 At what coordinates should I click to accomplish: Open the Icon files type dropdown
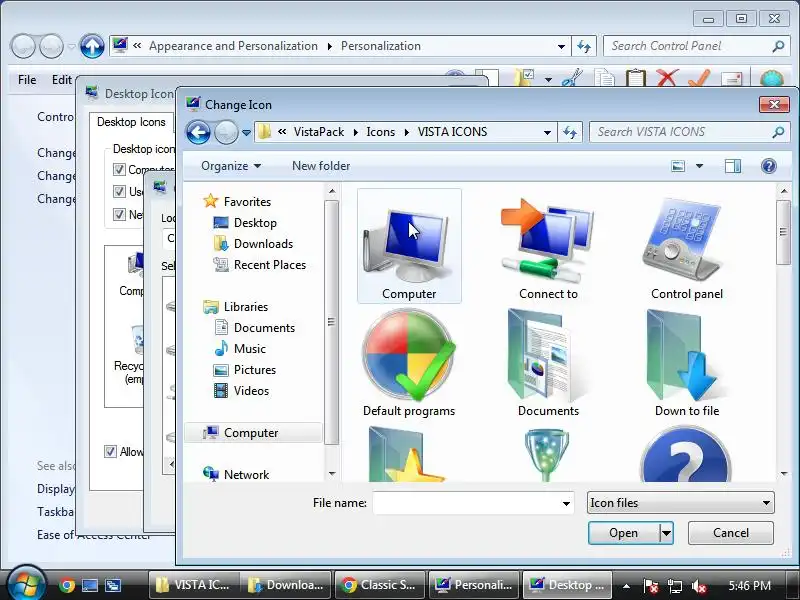[681, 503]
